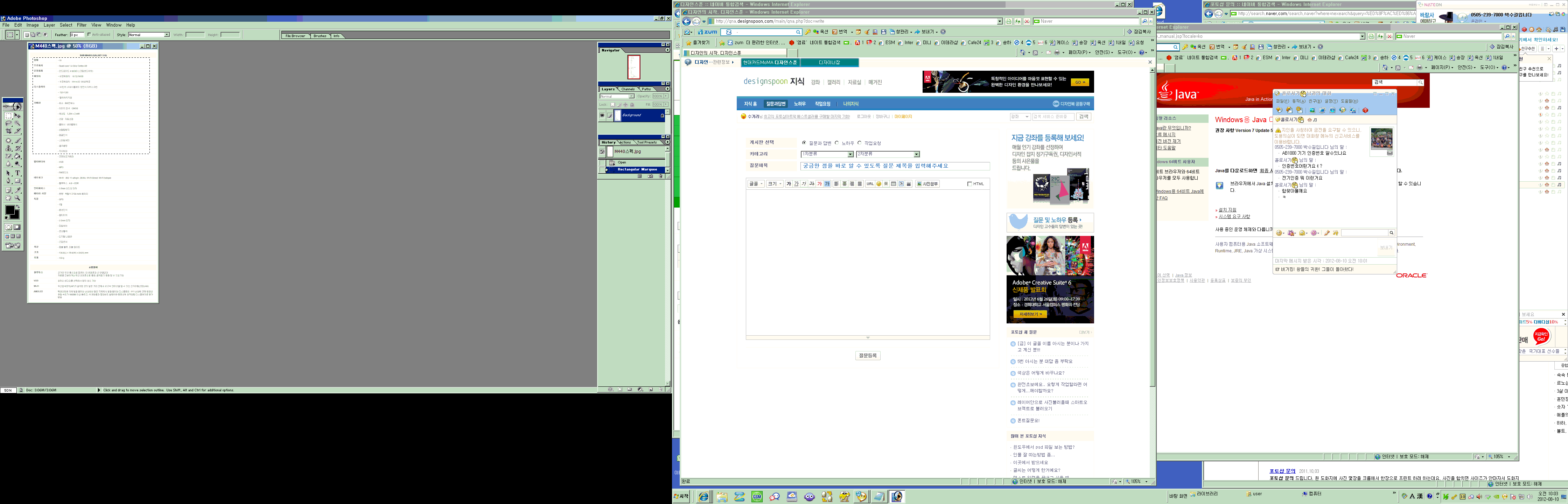This screenshot has height=504, width=1568.
Task: Select the Lasso tool
Action: [x=8, y=123]
